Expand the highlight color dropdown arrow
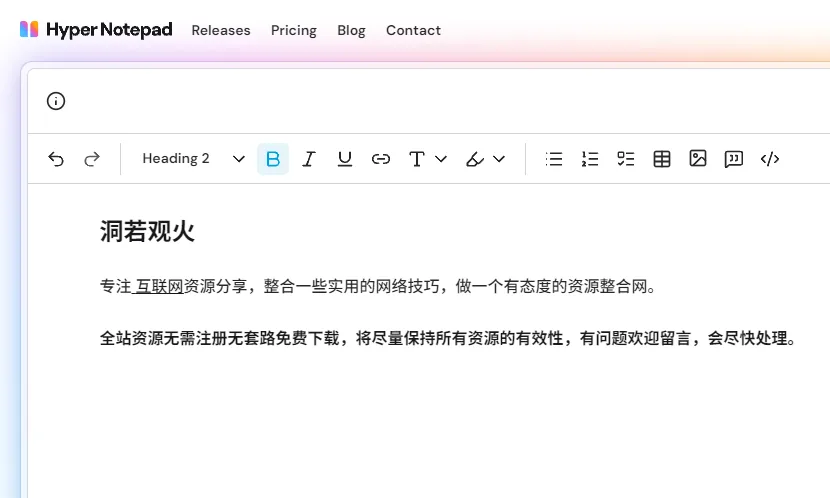The width and height of the screenshot is (830, 498). tap(499, 159)
